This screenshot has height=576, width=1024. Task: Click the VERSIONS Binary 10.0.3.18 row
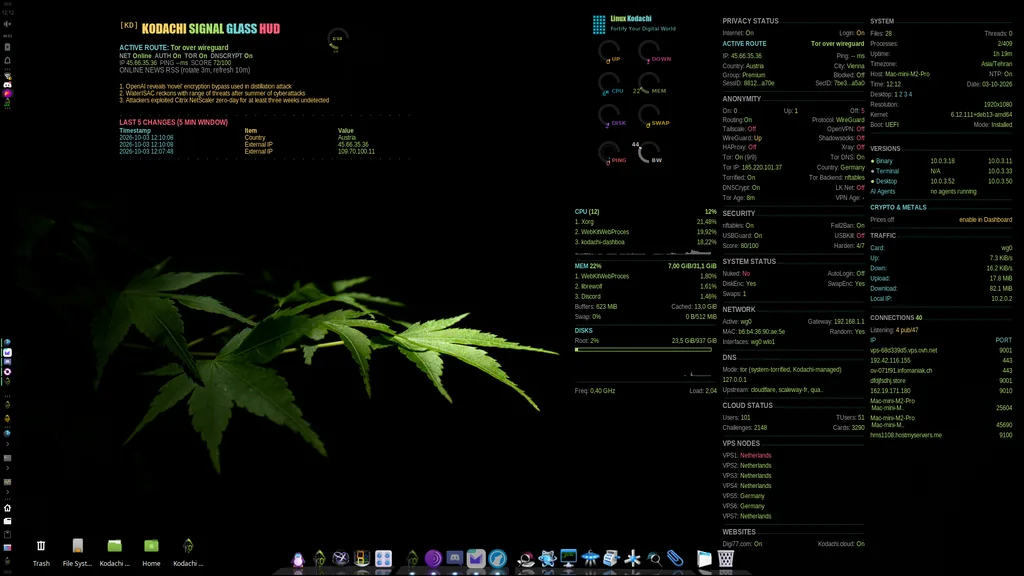[941, 161]
